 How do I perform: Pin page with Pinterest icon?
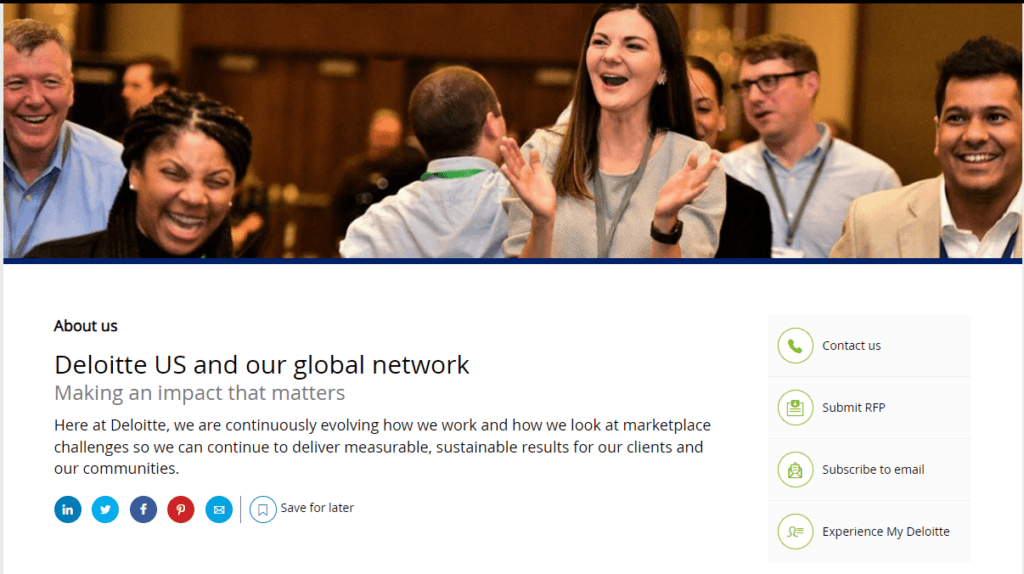[181, 509]
